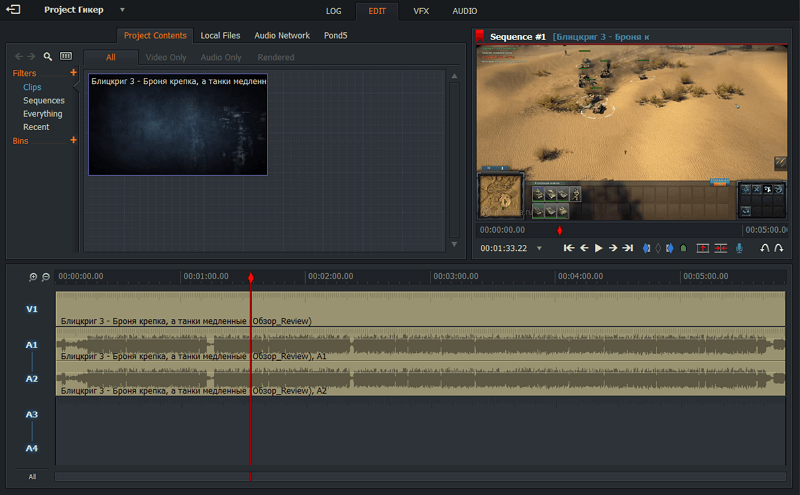Screen dimensions: 800x495
Task: Jump to the previous cut in viewer
Action: (x=569, y=248)
